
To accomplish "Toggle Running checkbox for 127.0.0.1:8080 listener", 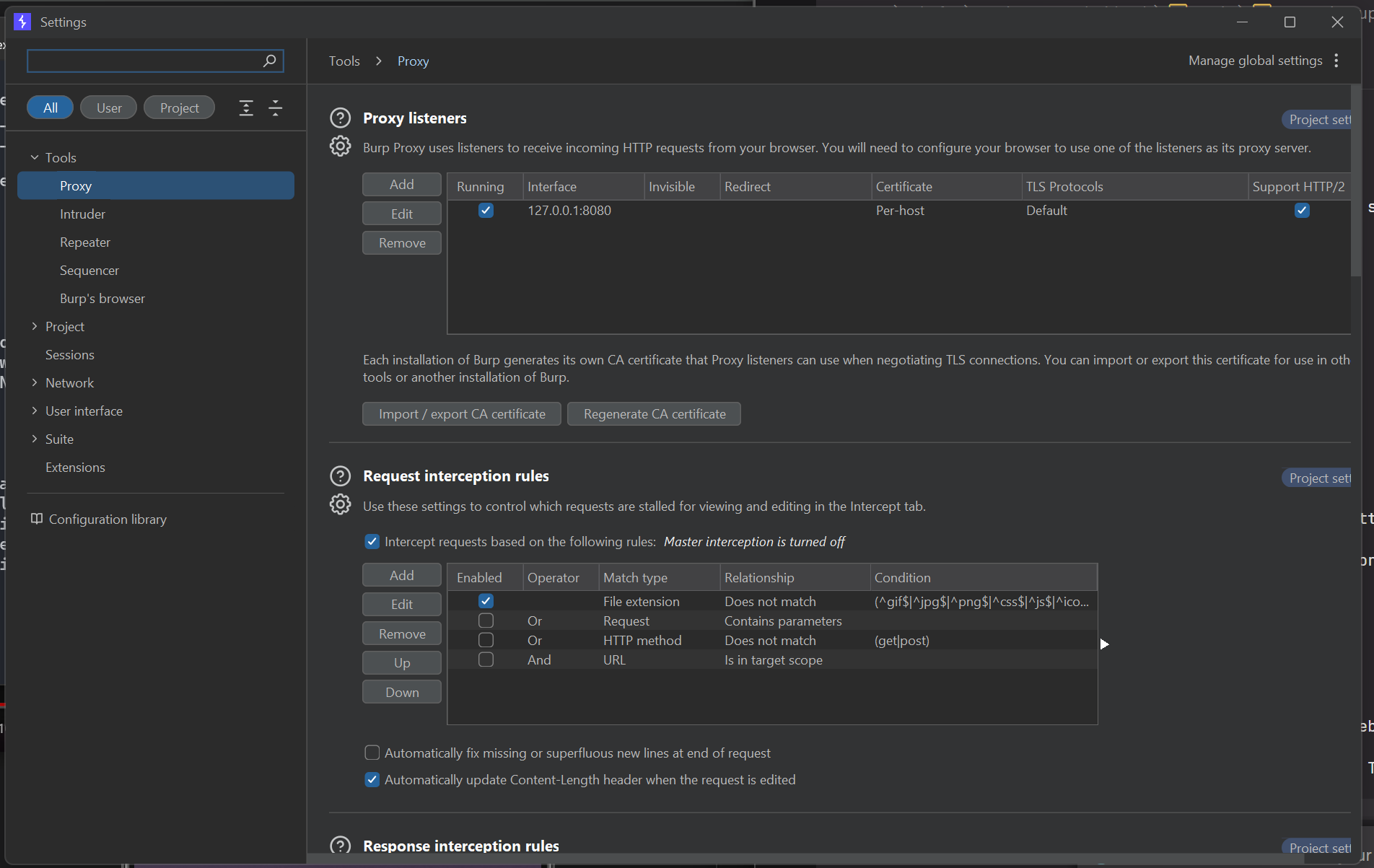I will coord(486,211).
